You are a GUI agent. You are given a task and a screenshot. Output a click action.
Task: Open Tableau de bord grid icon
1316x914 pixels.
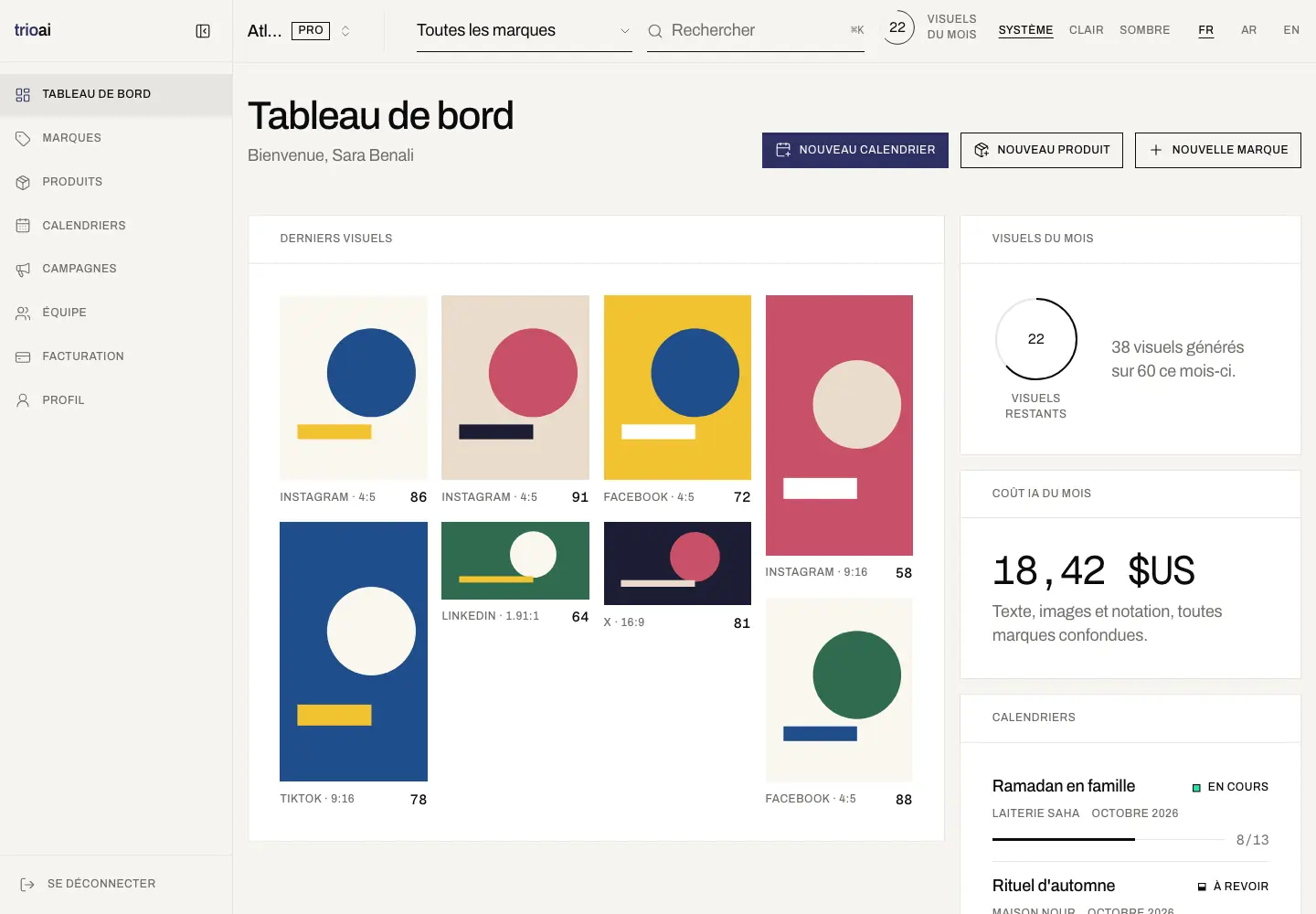23,94
